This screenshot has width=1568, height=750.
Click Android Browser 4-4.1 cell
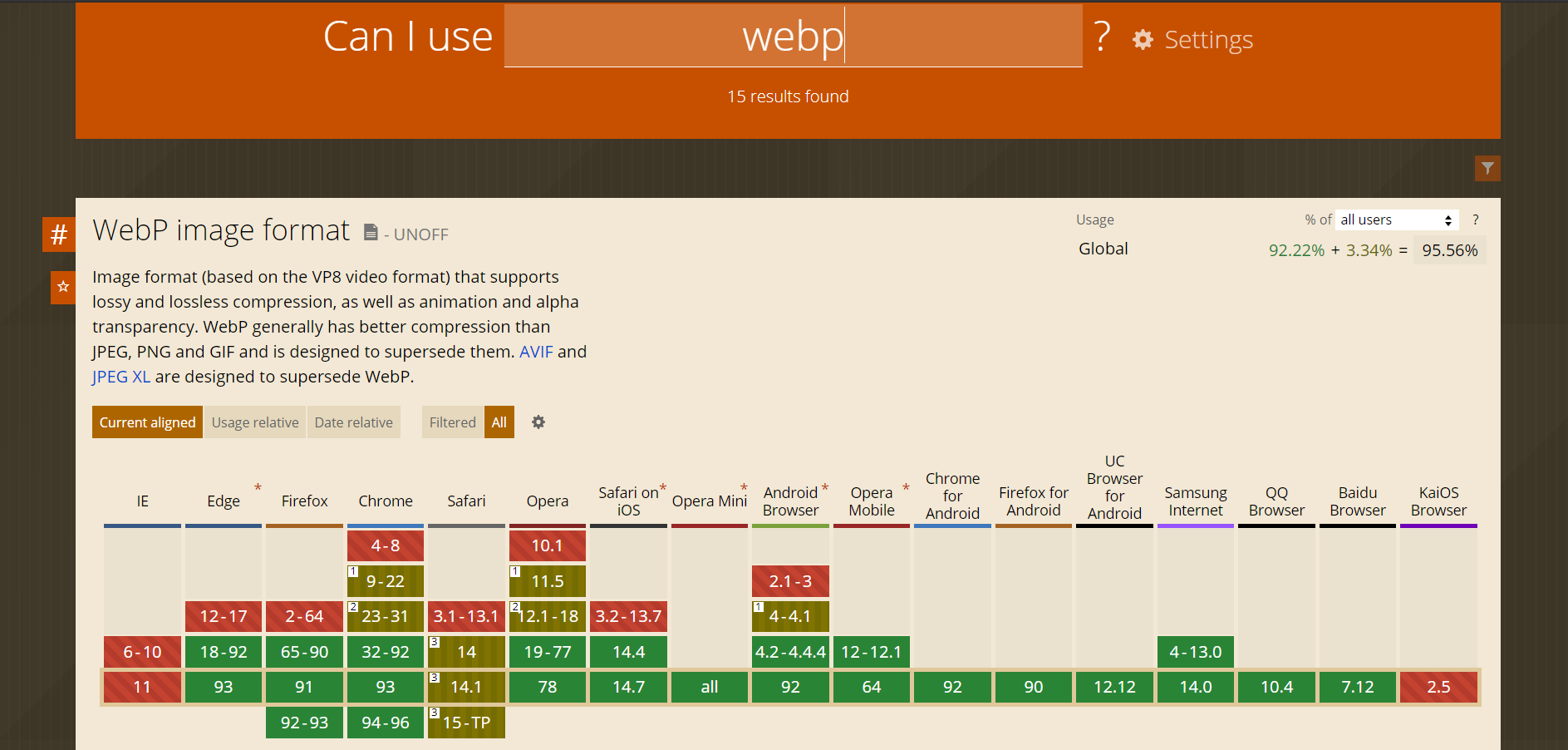click(790, 616)
